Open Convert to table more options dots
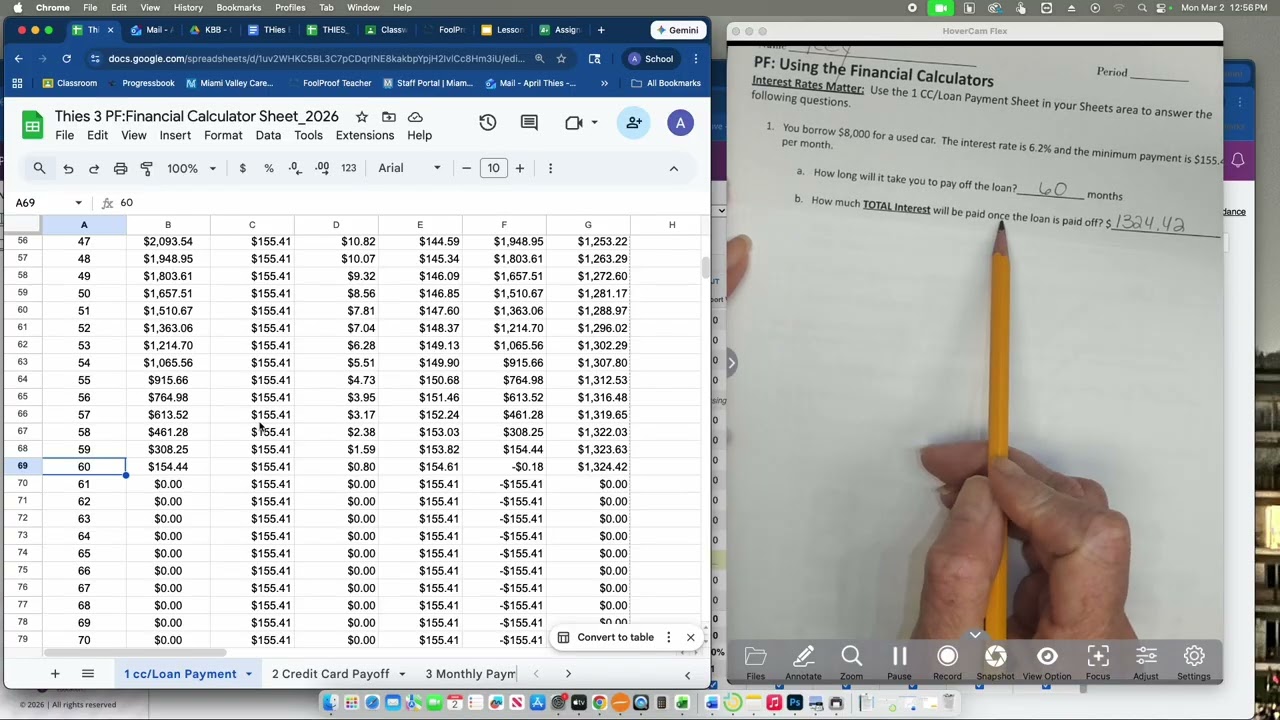Screen dimensions: 1280x720 click(x=668, y=637)
